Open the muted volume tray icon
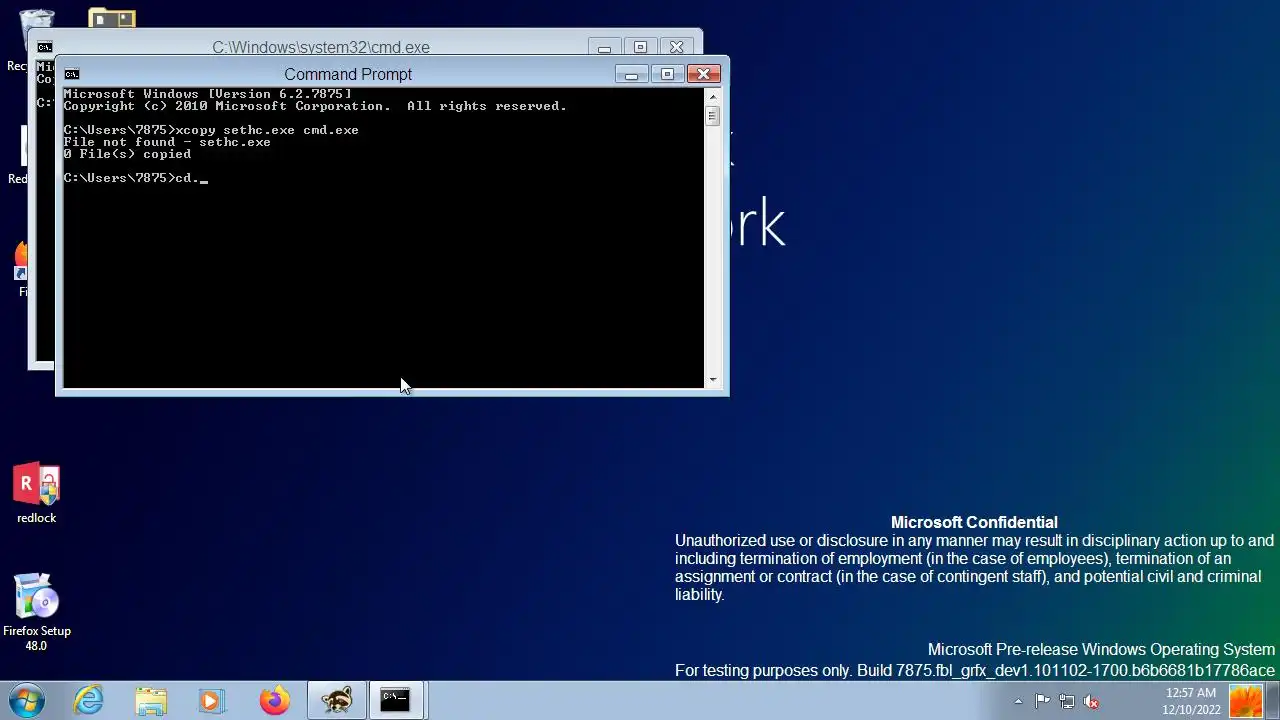 [x=1091, y=702]
